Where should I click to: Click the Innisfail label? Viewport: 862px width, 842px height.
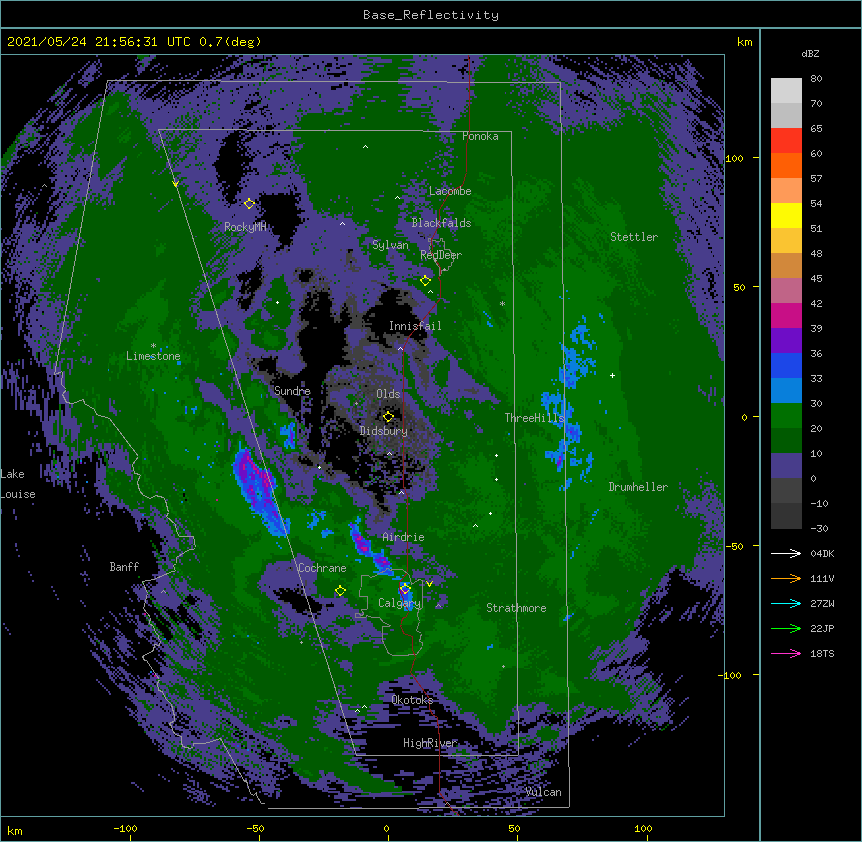point(415,326)
